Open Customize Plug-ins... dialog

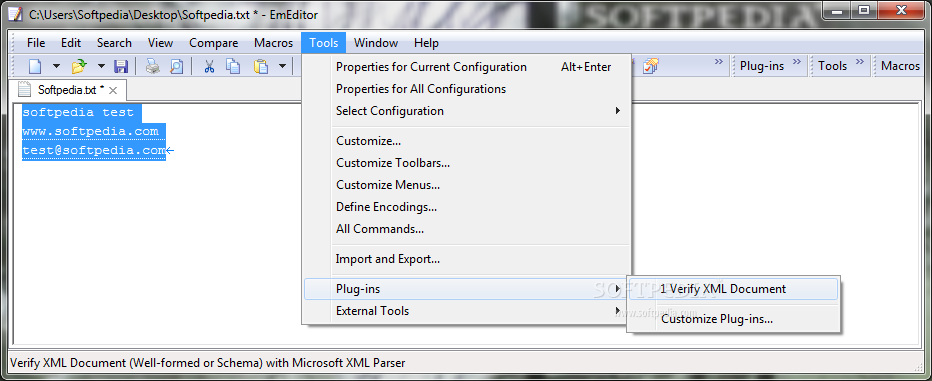(x=733, y=319)
